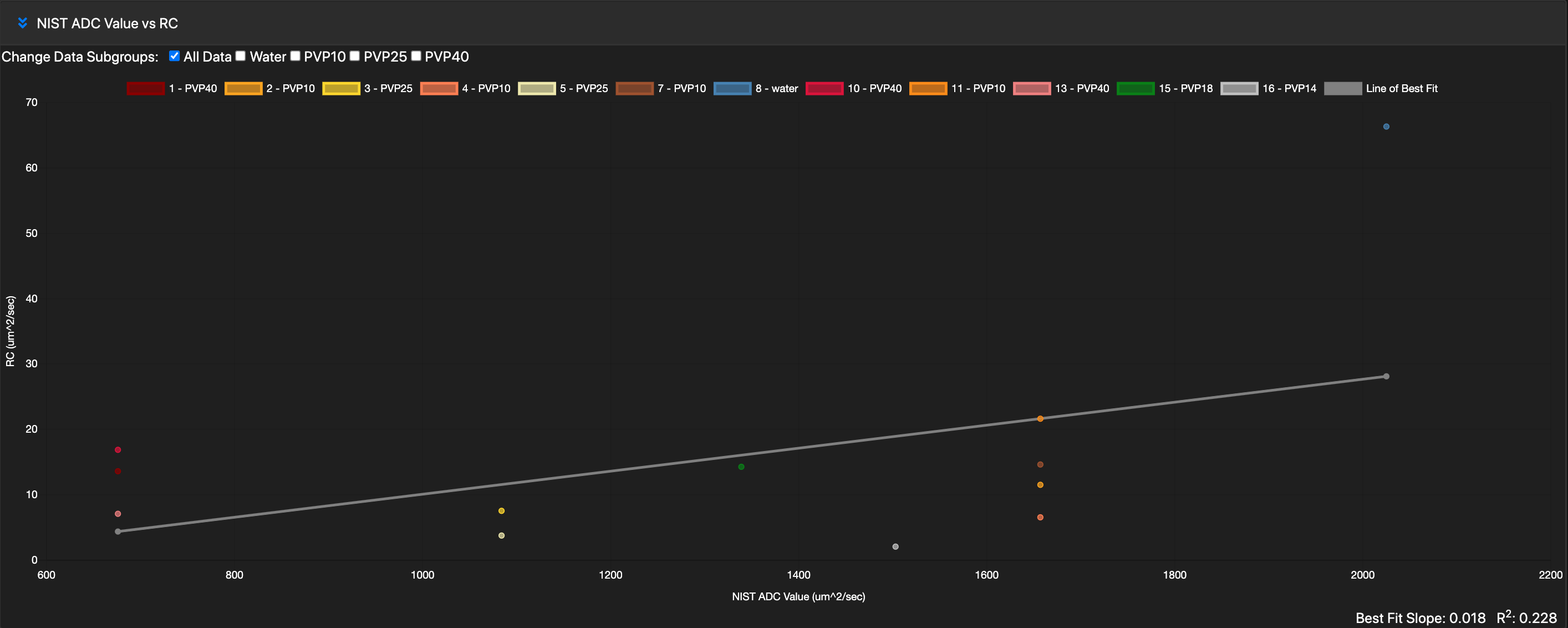
Task: Toggle the 1 - PVP40 legend swatch
Action: [x=145, y=88]
